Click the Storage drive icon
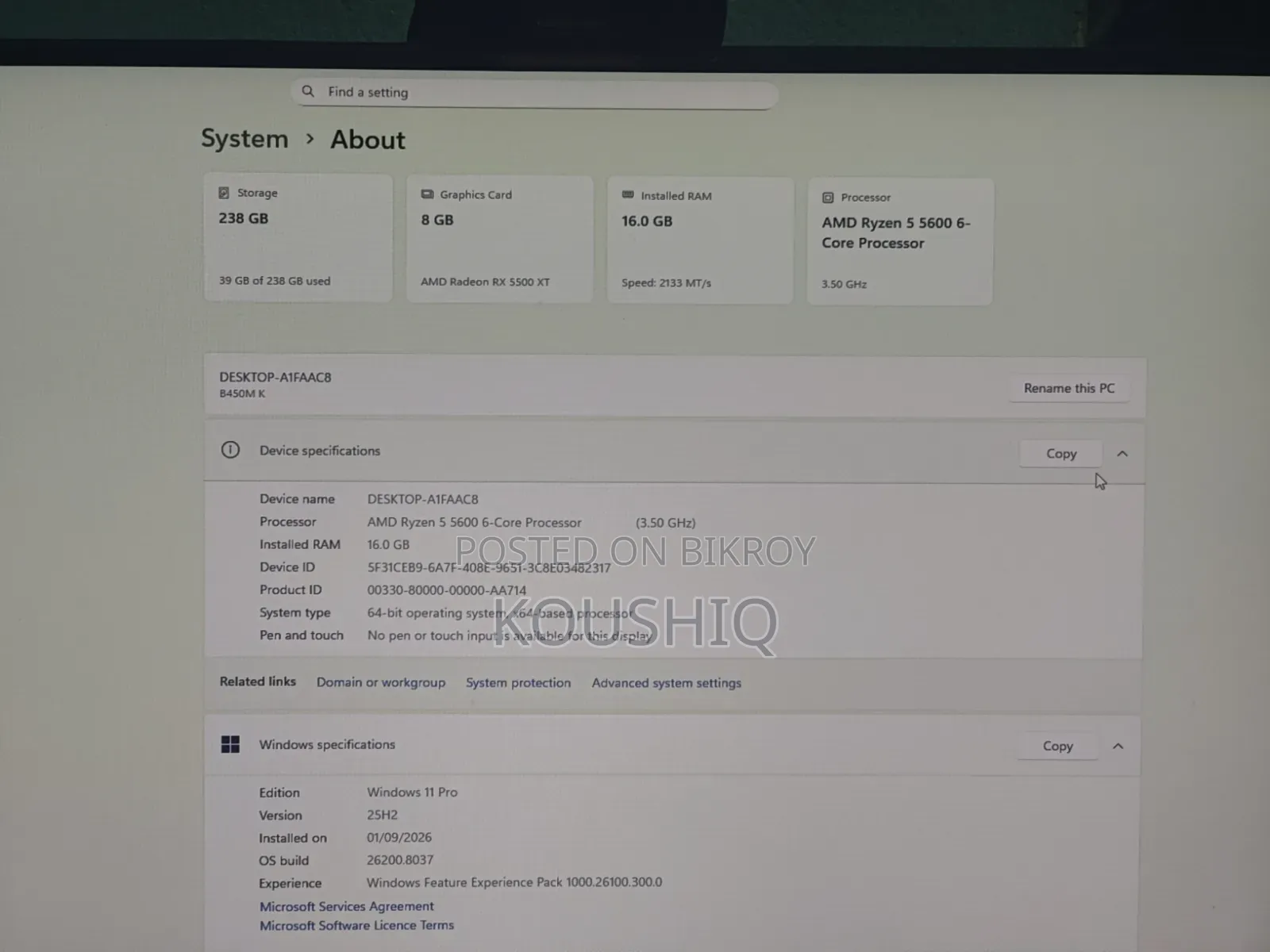Screen dimensions: 1270x952 (x=224, y=193)
